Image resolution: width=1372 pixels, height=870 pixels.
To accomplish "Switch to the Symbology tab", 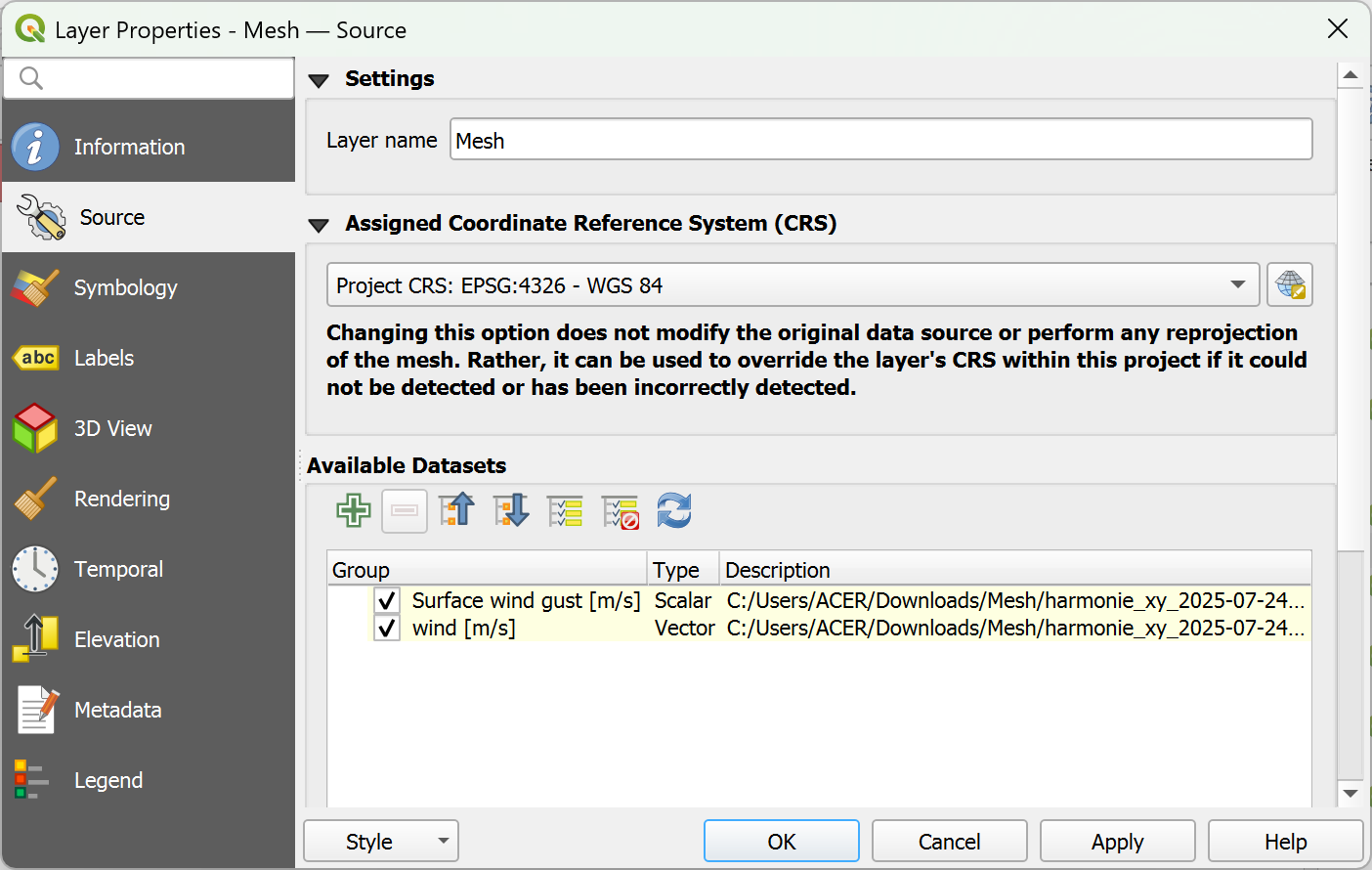I will click(x=149, y=287).
